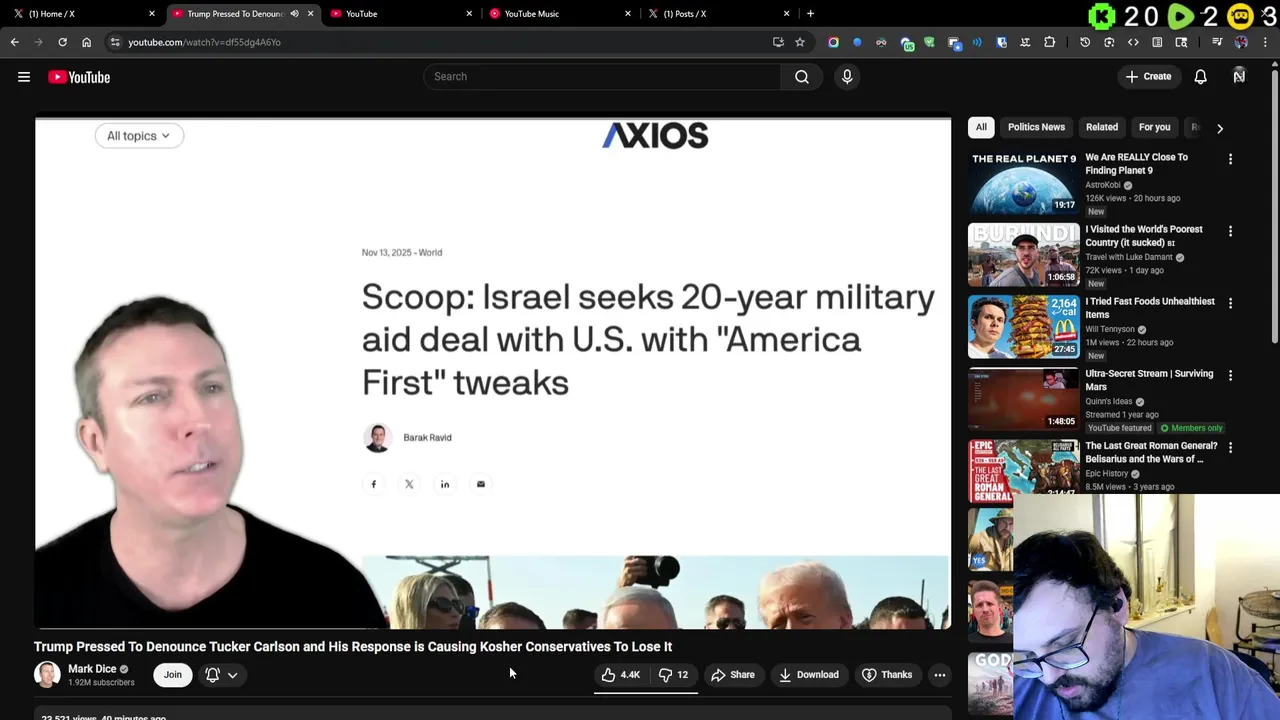Select the Related chip
Image resolution: width=1280 pixels, height=720 pixels.
tap(1102, 127)
